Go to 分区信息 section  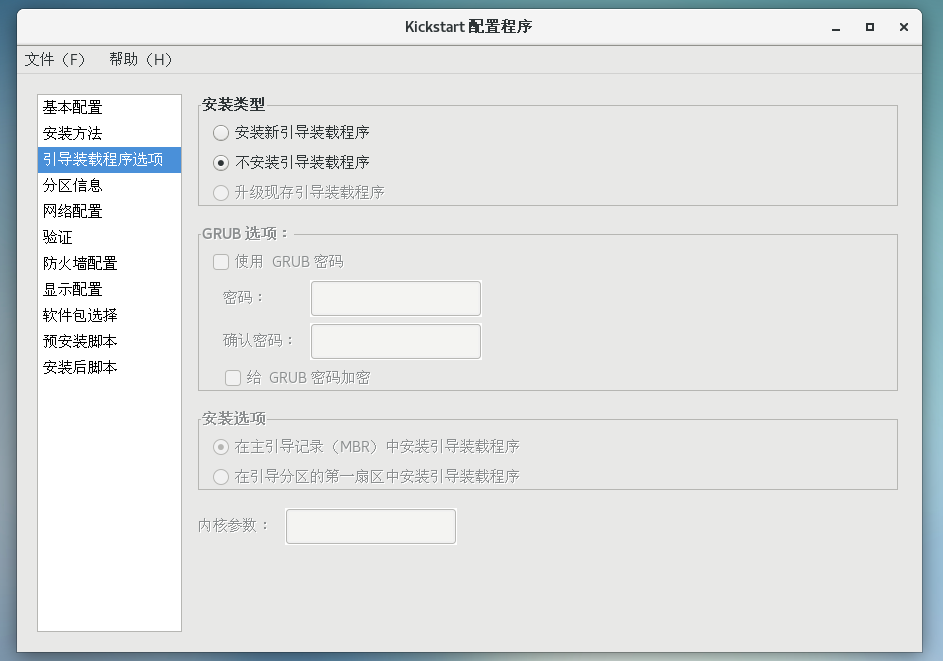109,185
